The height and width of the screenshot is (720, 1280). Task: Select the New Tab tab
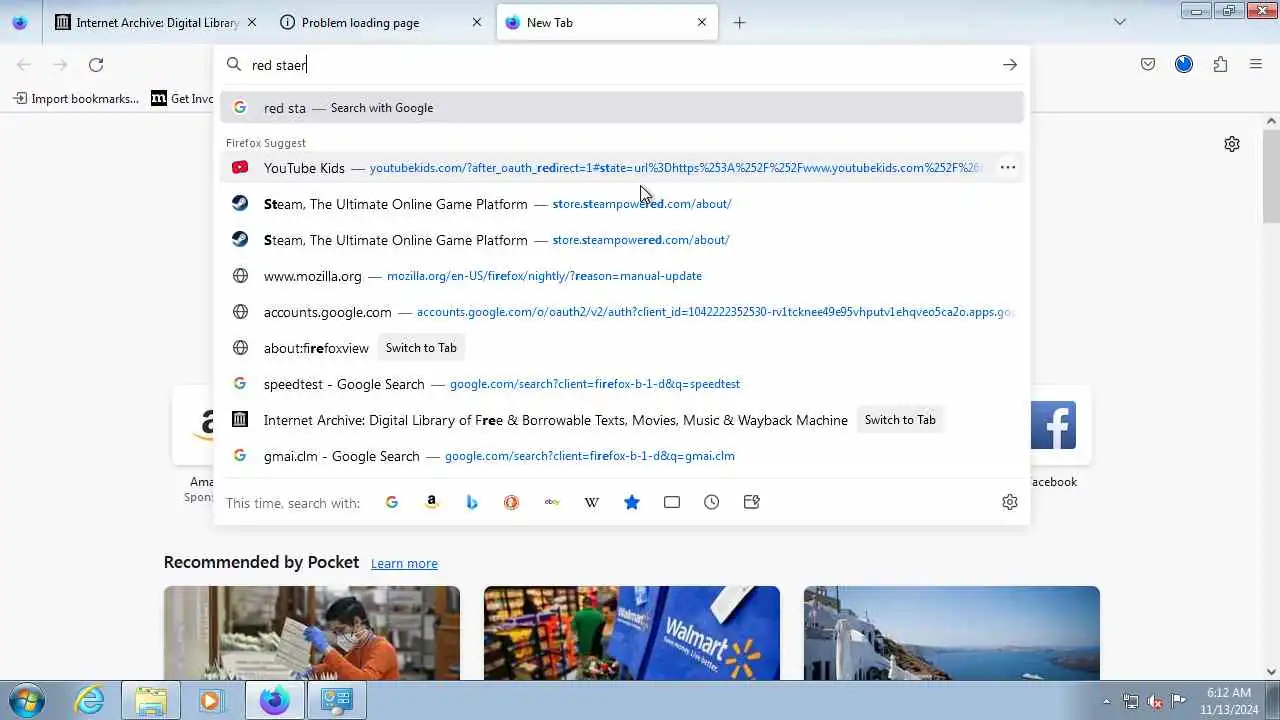607,22
